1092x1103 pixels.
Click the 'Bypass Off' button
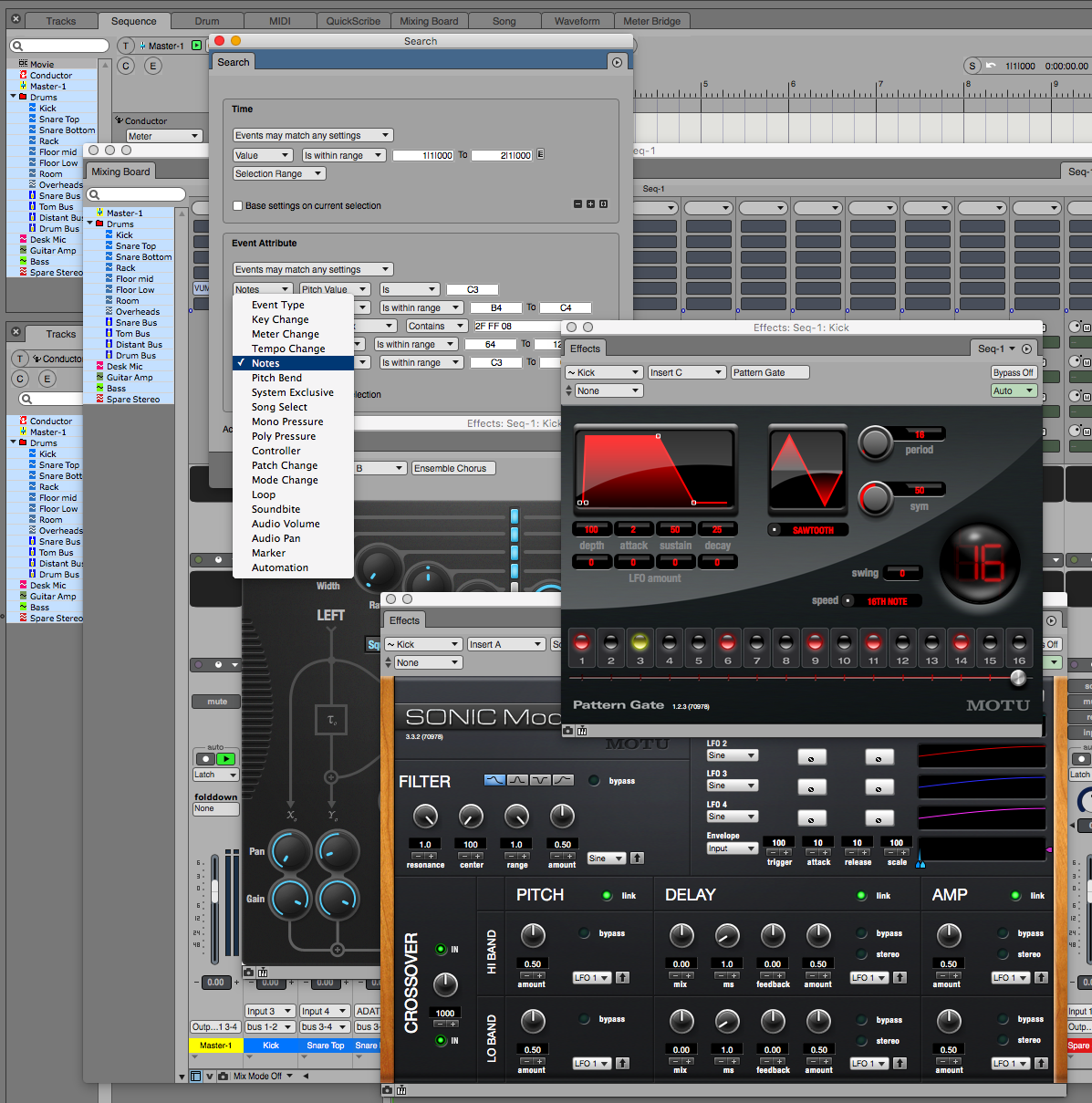tap(1013, 372)
